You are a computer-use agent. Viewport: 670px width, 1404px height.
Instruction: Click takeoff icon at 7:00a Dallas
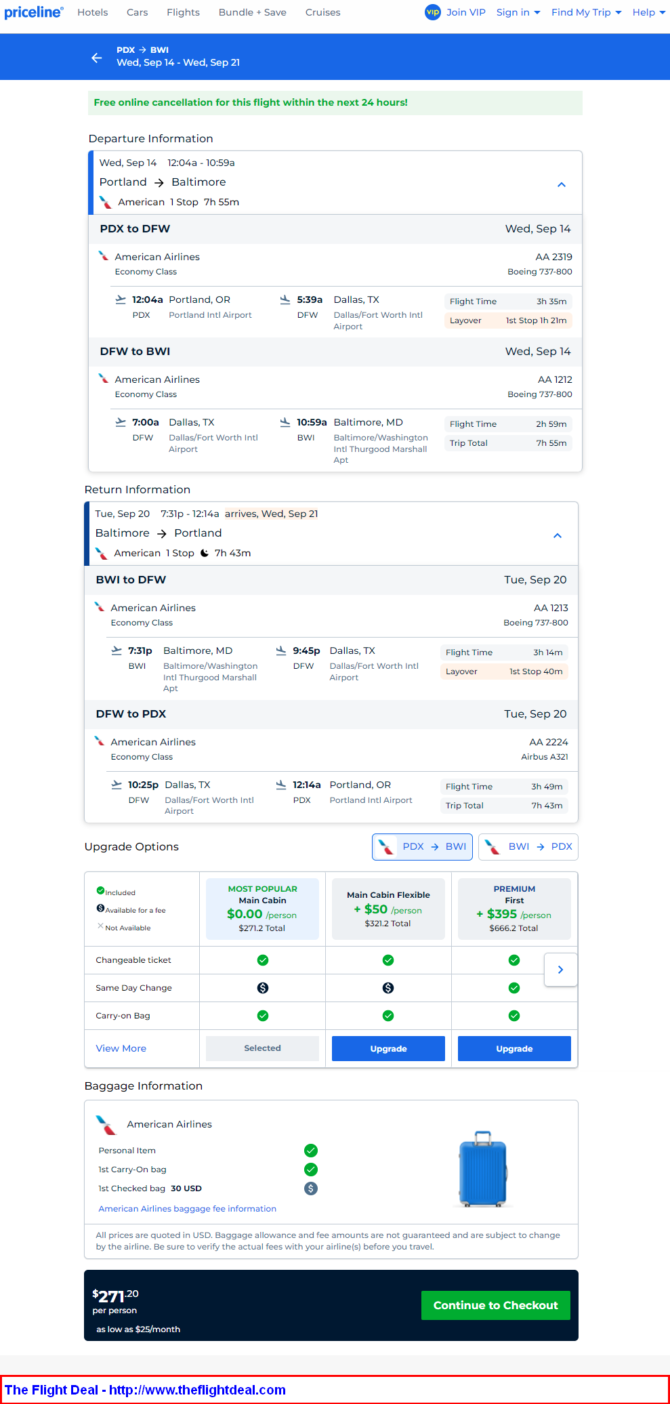121,422
